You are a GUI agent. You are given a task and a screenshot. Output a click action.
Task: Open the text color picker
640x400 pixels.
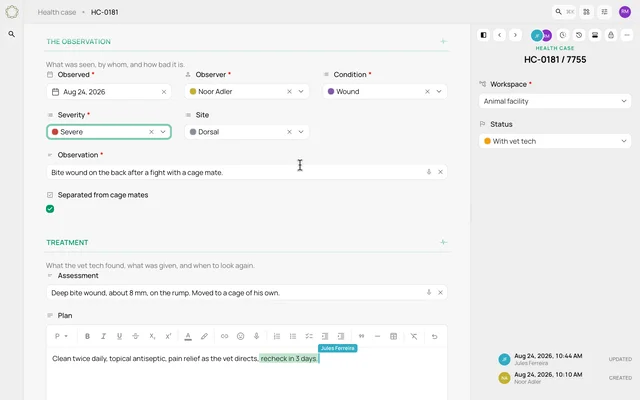coord(188,336)
